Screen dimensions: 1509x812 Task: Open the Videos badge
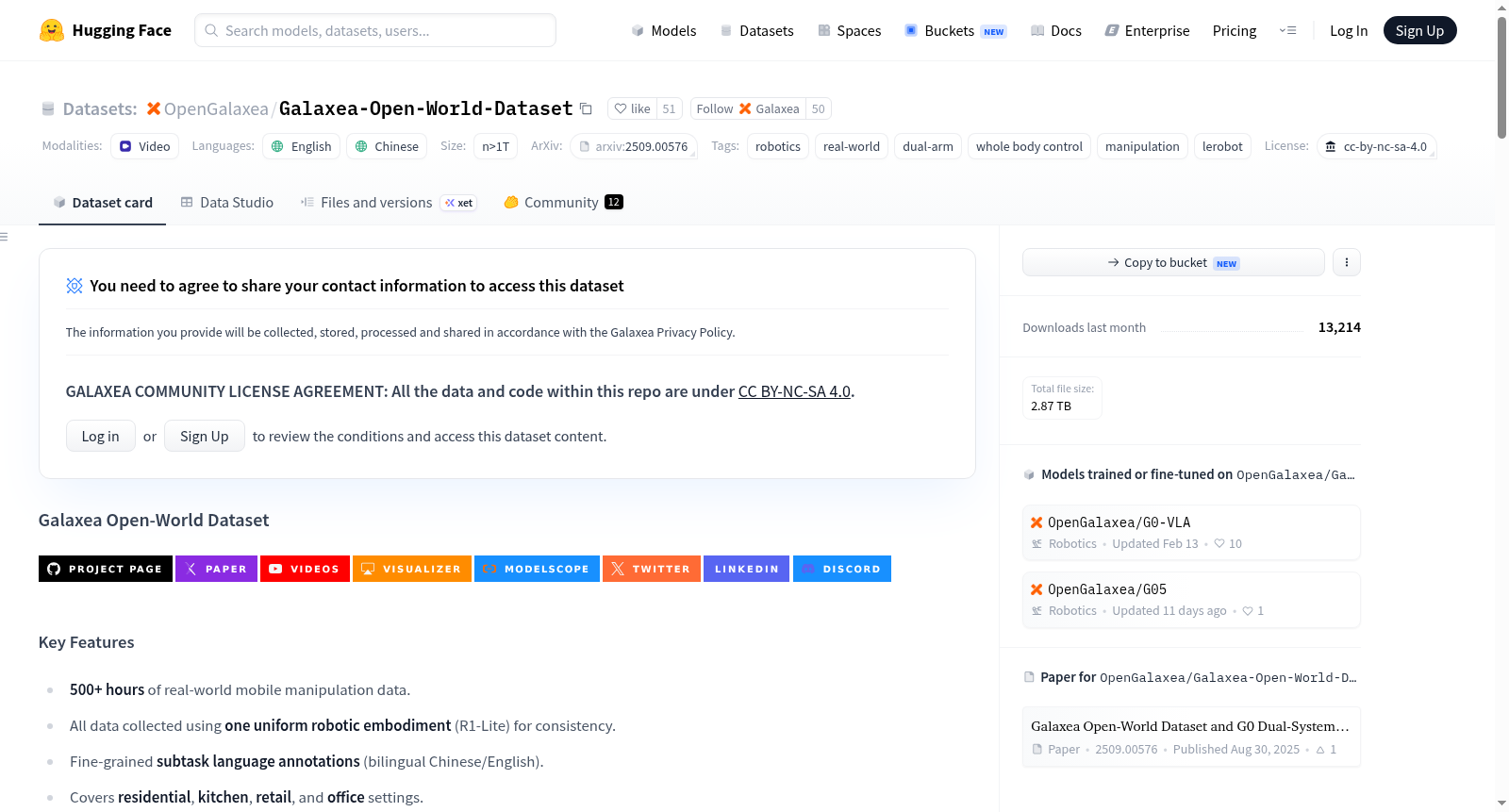[x=305, y=569]
